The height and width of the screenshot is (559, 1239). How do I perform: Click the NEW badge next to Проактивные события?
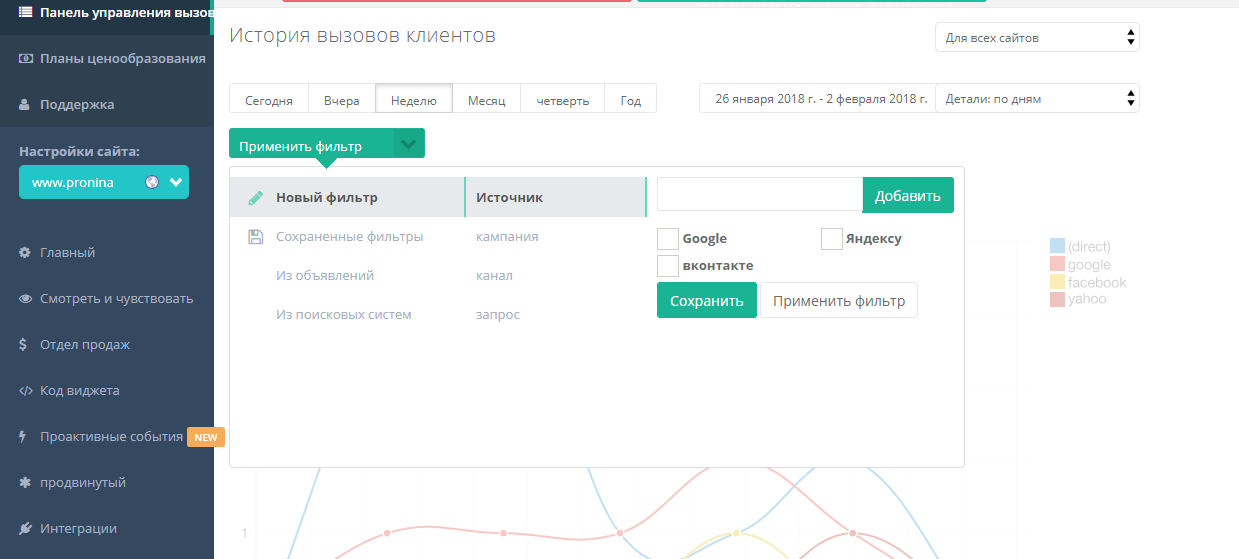point(206,437)
